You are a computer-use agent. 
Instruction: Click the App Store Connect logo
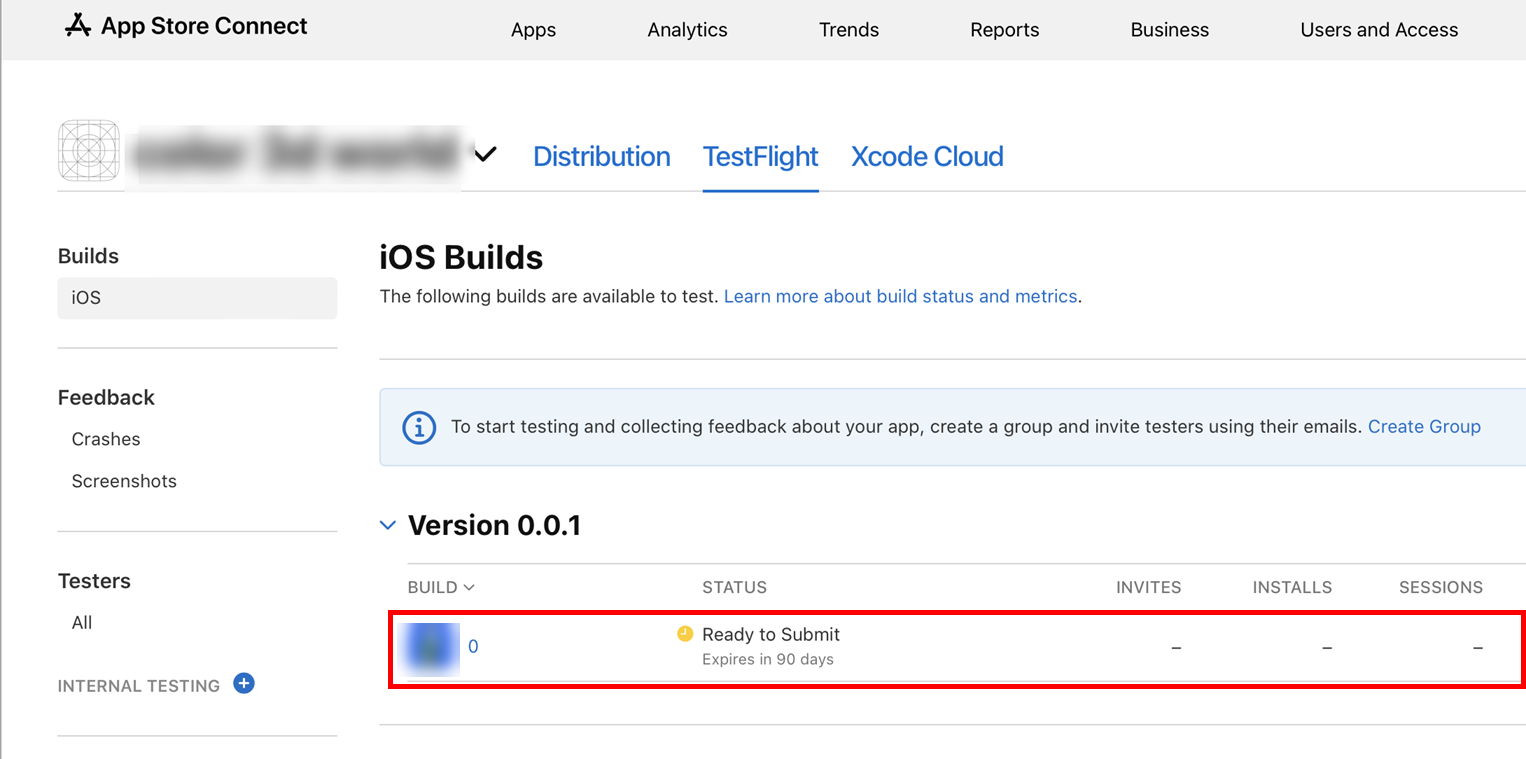point(186,27)
